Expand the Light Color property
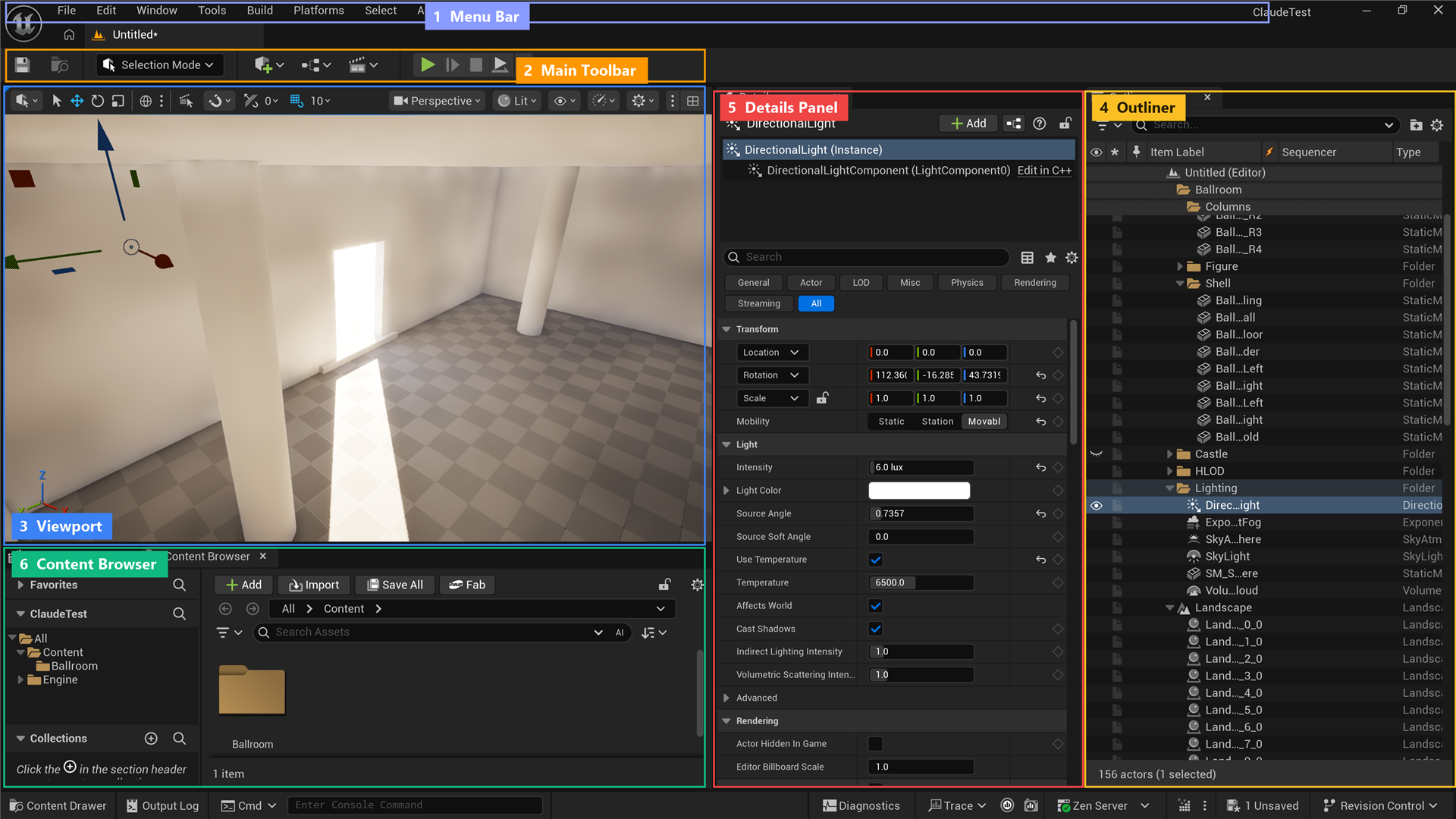 click(726, 491)
